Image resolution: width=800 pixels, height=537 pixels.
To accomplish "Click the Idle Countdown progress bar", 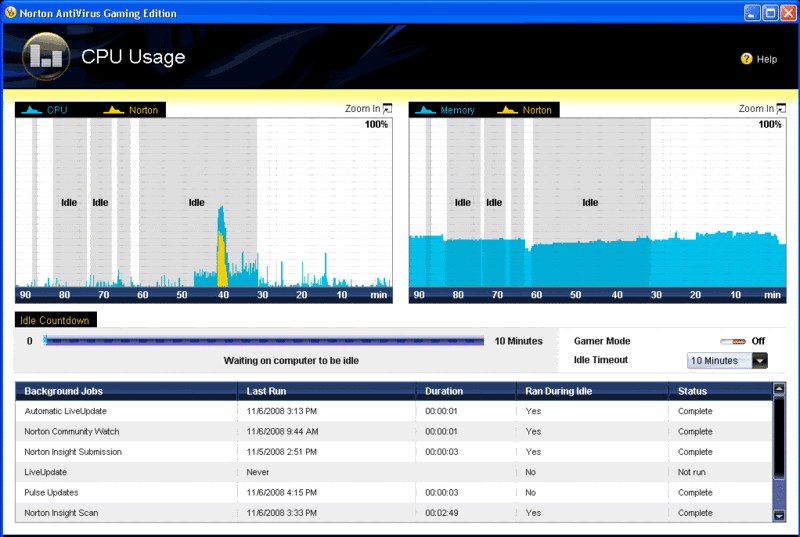I will 264,341.
